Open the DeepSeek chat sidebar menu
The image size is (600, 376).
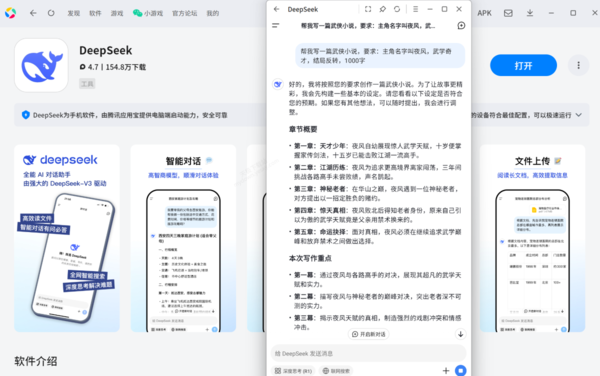(276, 26)
